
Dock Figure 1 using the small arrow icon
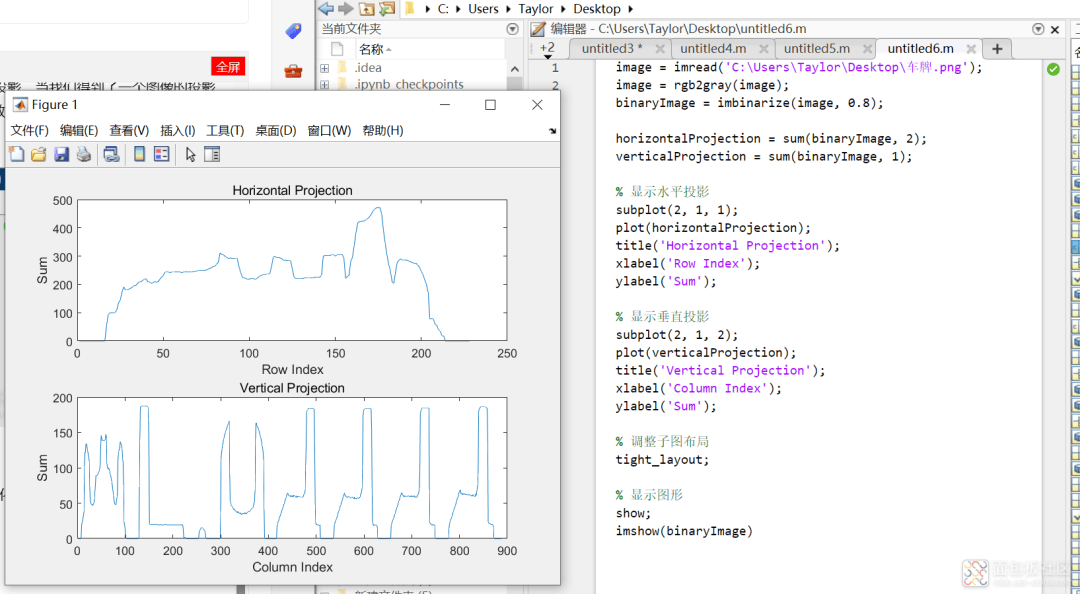point(552,131)
